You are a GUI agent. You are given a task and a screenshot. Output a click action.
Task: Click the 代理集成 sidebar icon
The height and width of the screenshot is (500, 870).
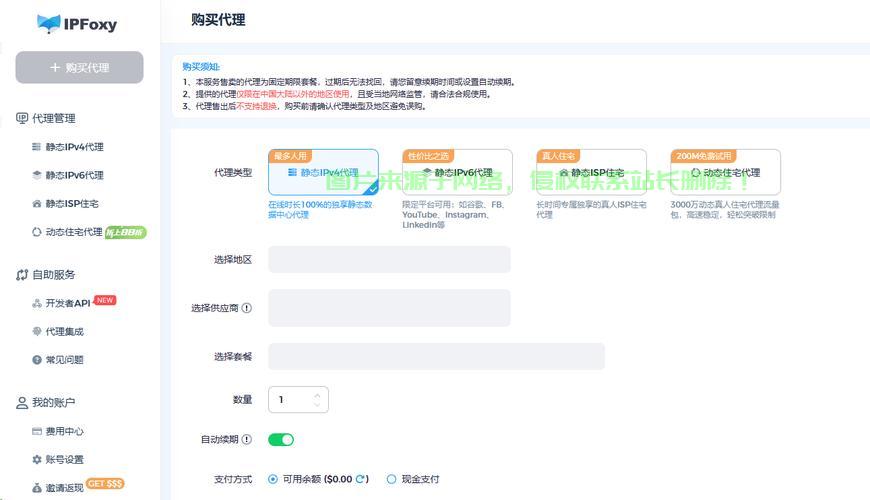[37, 331]
